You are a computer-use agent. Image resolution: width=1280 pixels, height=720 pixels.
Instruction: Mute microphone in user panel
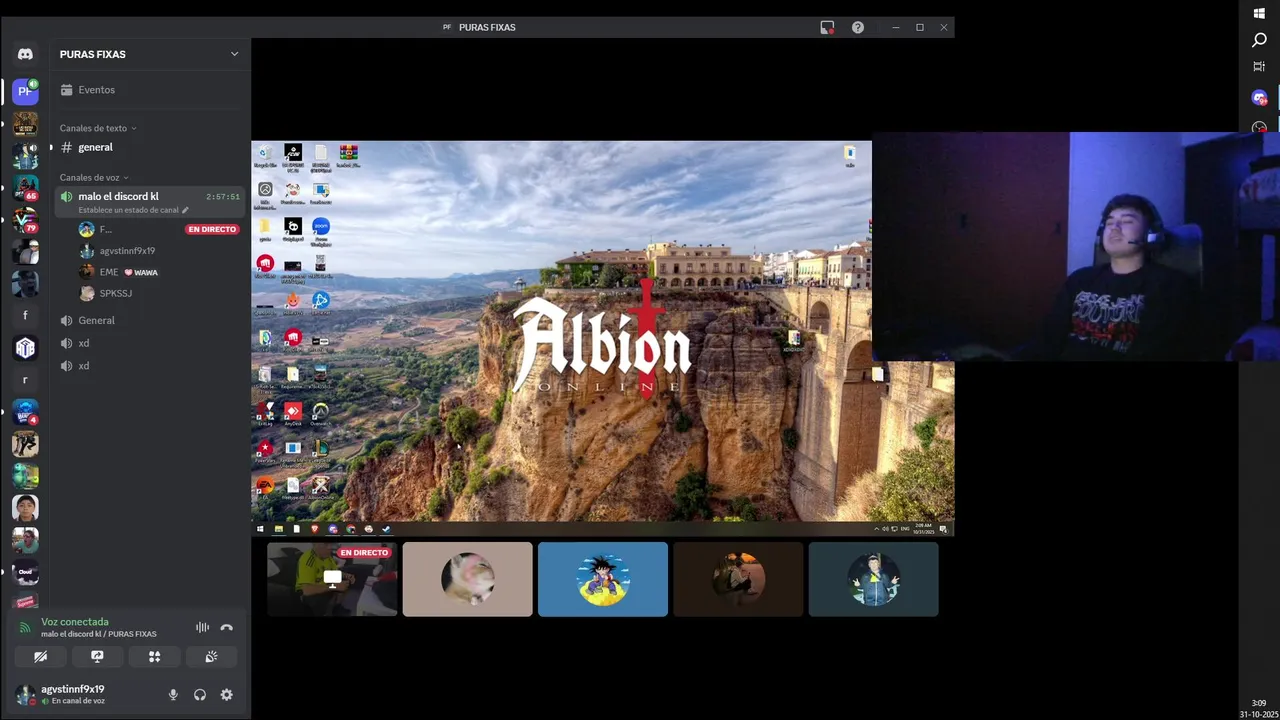[173, 694]
